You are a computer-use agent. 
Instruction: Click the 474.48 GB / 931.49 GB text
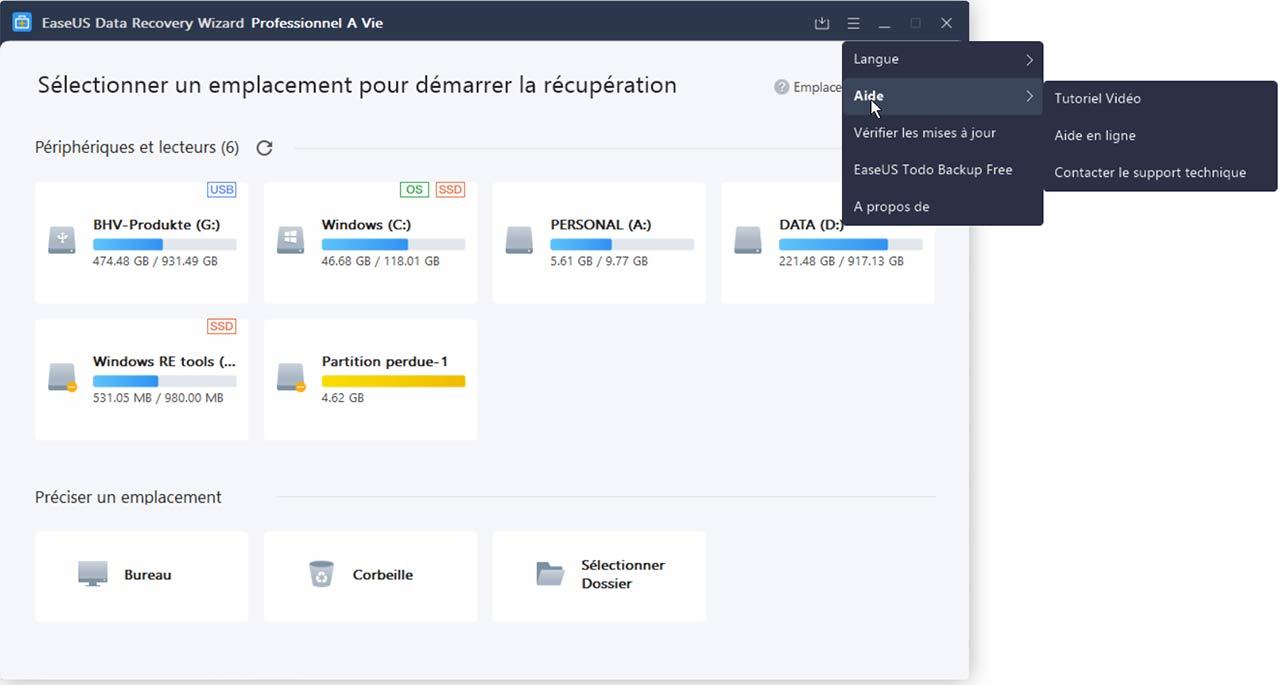tap(155, 261)
